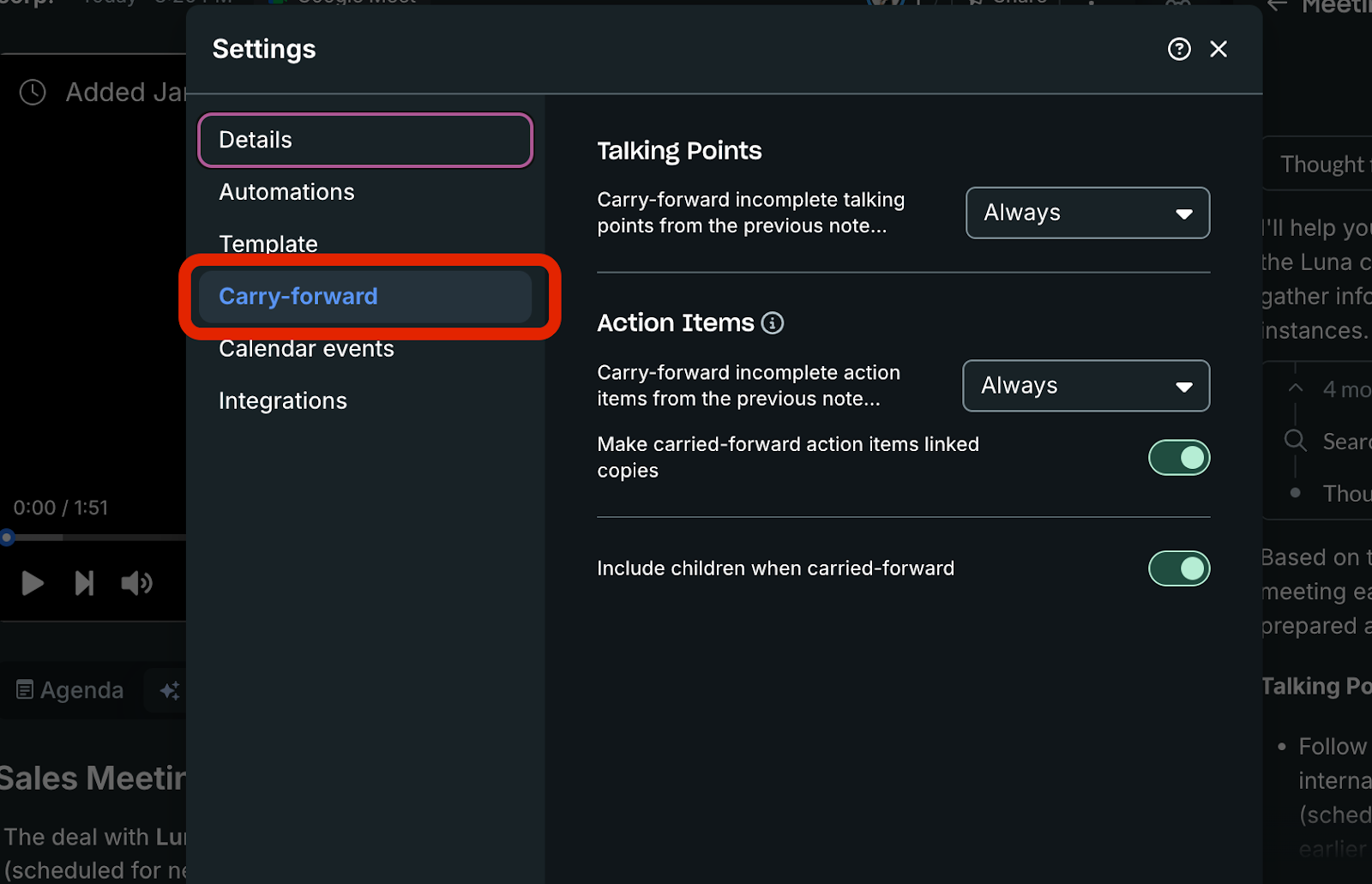Disable Include children when carried-forward
The height and width of the screenshot is (884, 1372).
click(1179, 568)
